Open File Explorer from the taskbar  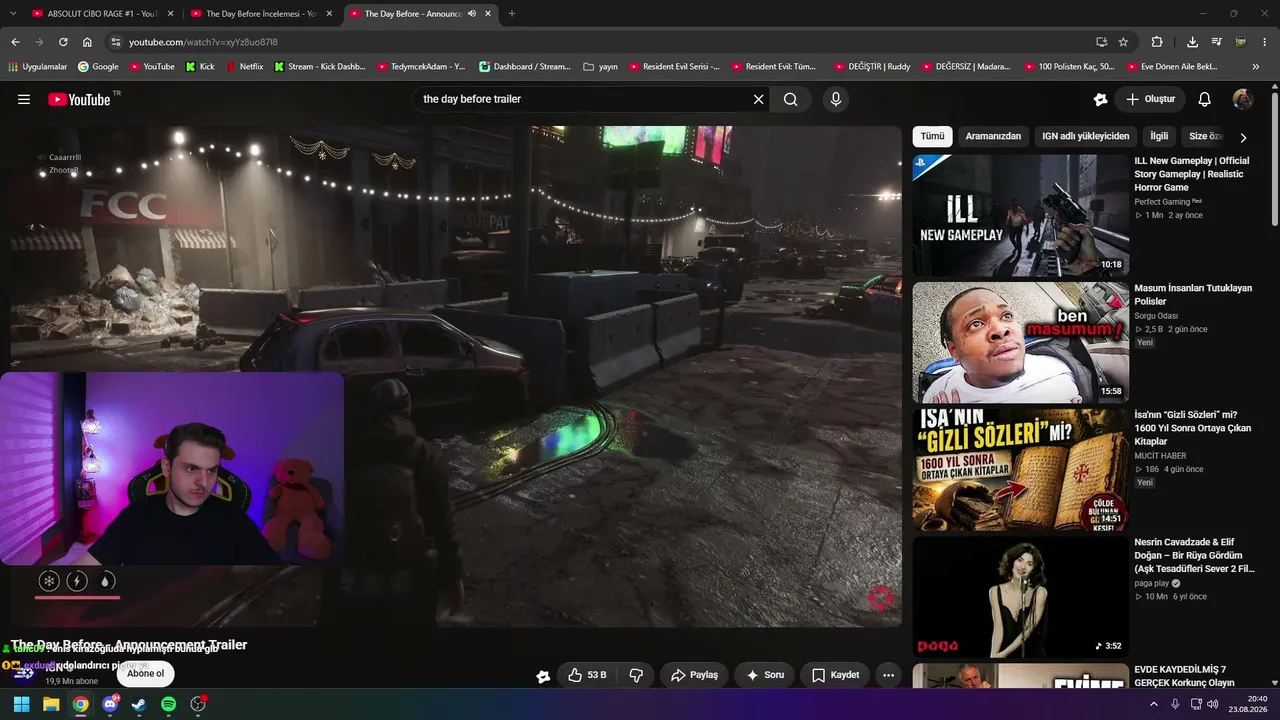click(x=51, y=704)
